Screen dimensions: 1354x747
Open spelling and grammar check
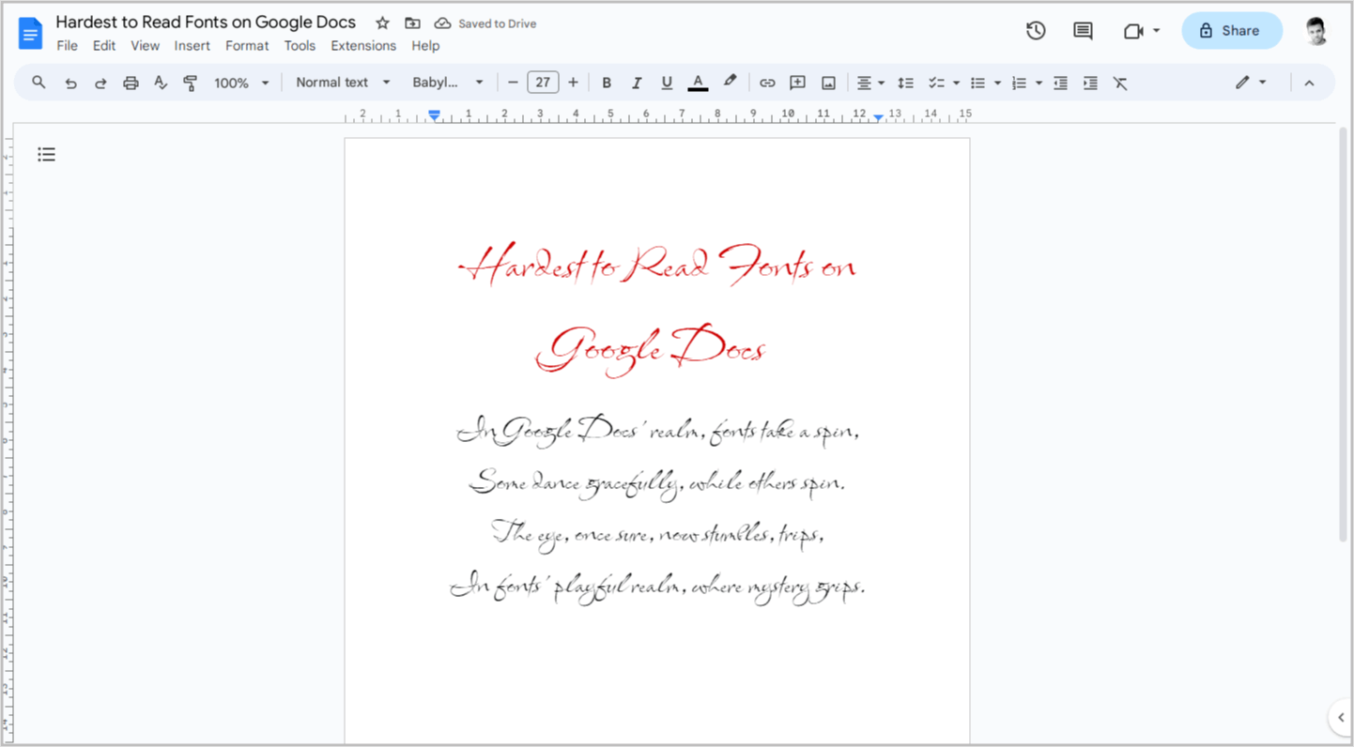tap(160, 82)
